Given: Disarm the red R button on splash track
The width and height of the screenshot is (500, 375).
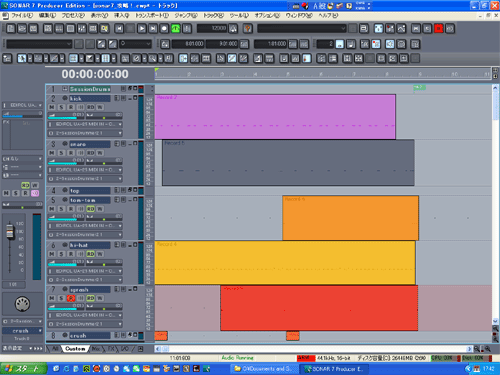Looking at the screenshot, I should [x=71, y=298].
